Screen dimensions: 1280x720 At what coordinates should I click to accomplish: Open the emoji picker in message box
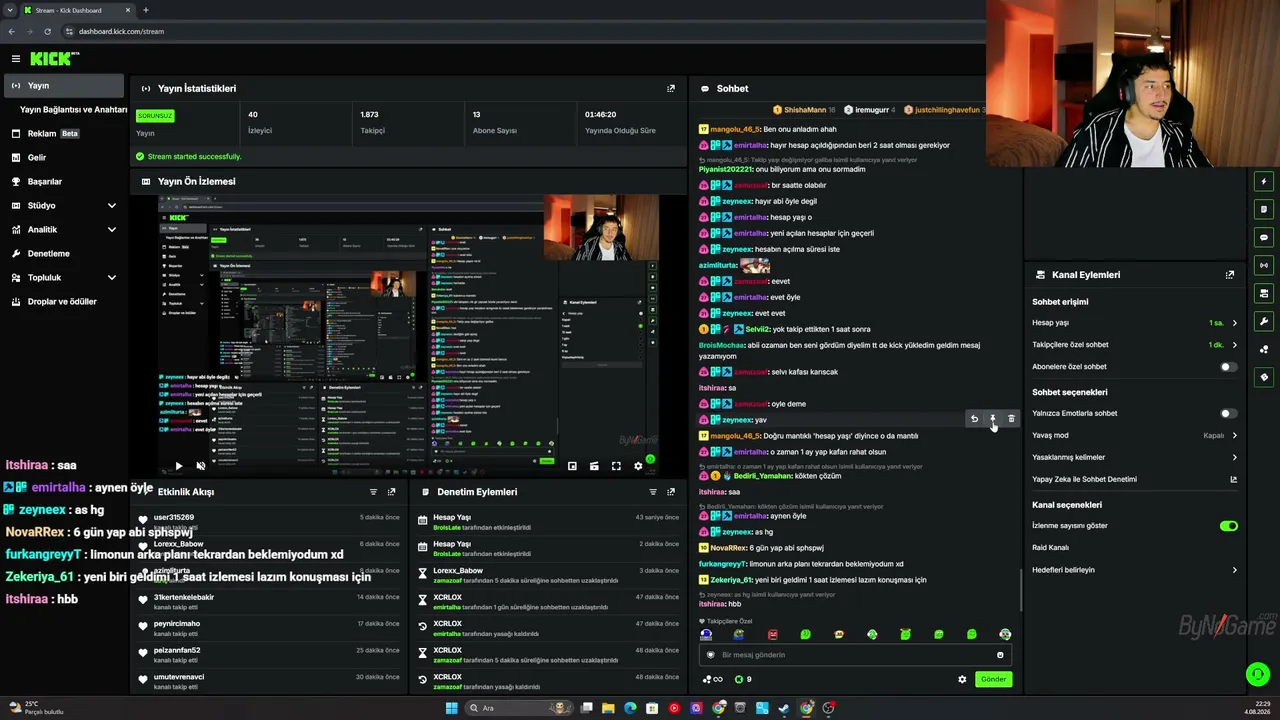click(x=1000, y=655)
